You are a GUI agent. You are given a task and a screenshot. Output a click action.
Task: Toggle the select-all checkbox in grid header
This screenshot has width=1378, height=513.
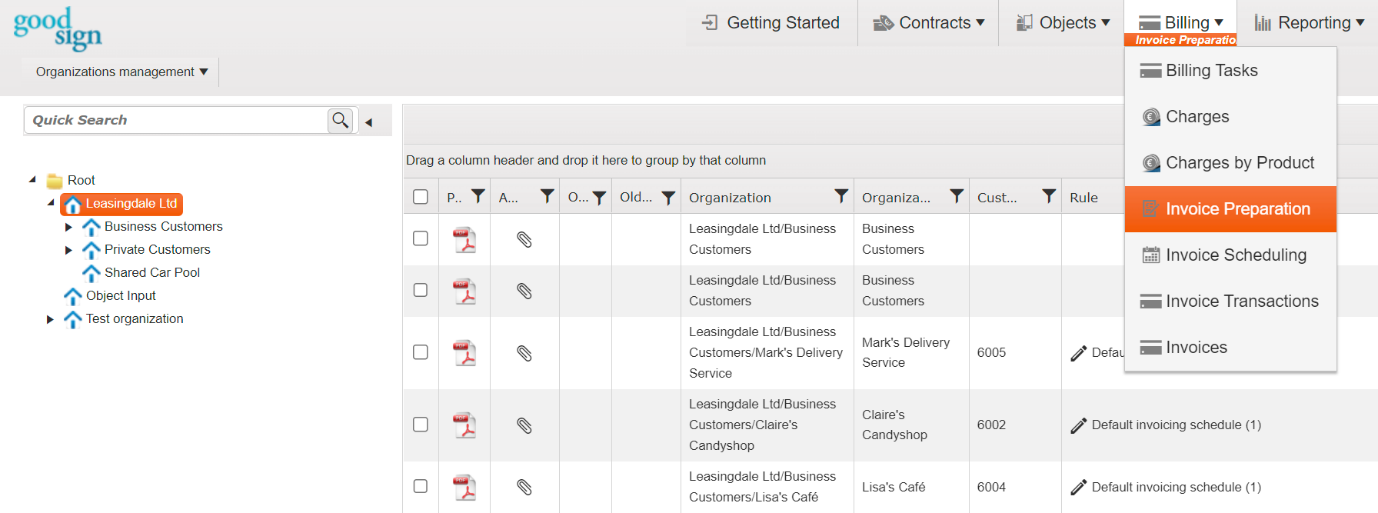pos(421,197)
